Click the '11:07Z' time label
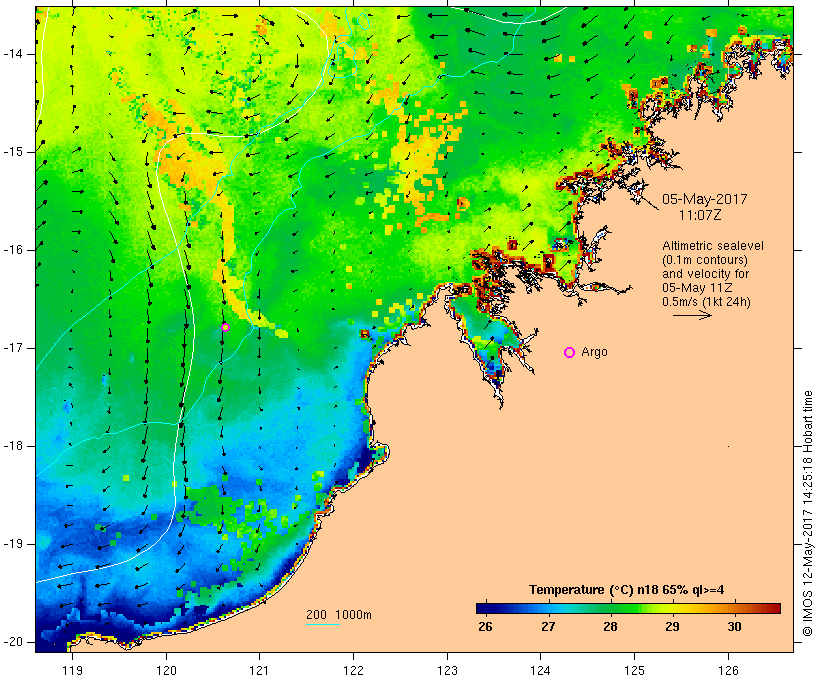This screenshot has height=680, width=820. pyautogui.click(x=700, y=214)
